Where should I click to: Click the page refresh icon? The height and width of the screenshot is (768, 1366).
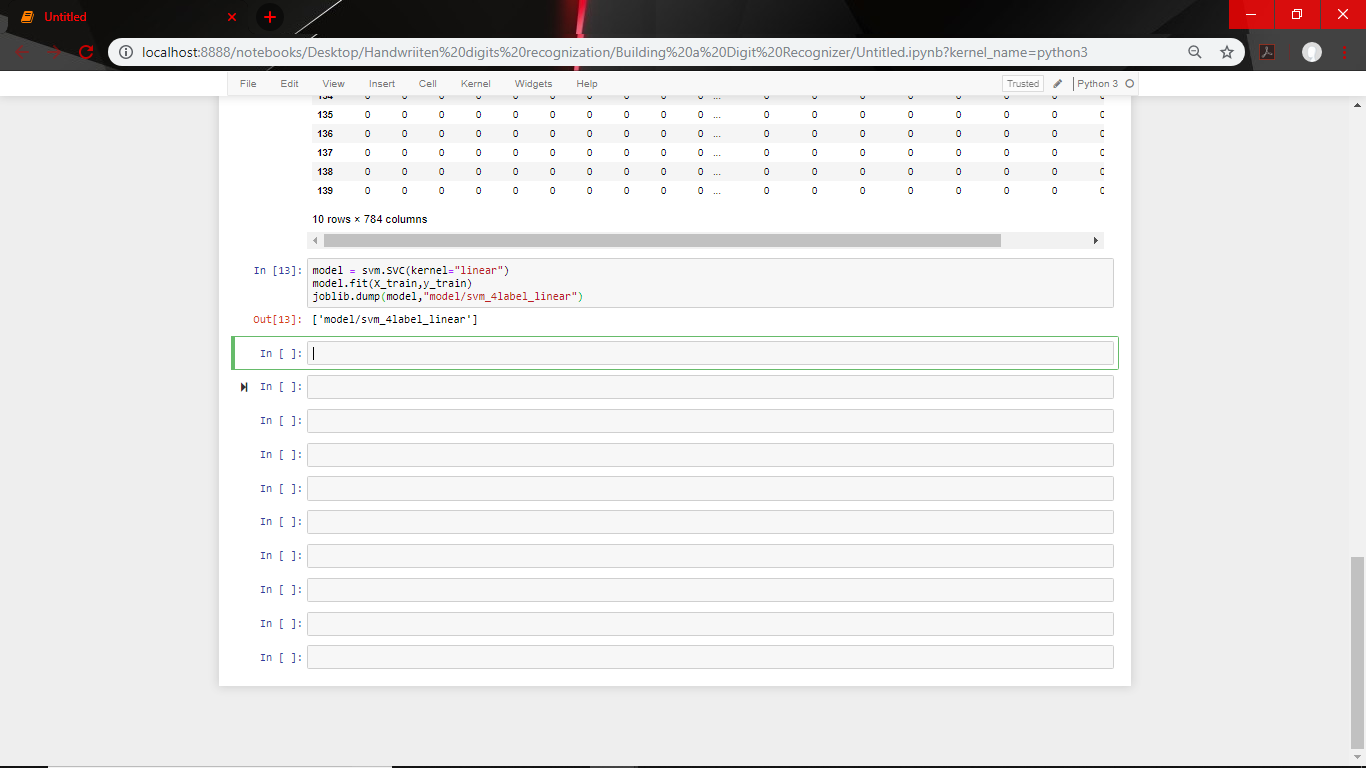pos(85,50)
